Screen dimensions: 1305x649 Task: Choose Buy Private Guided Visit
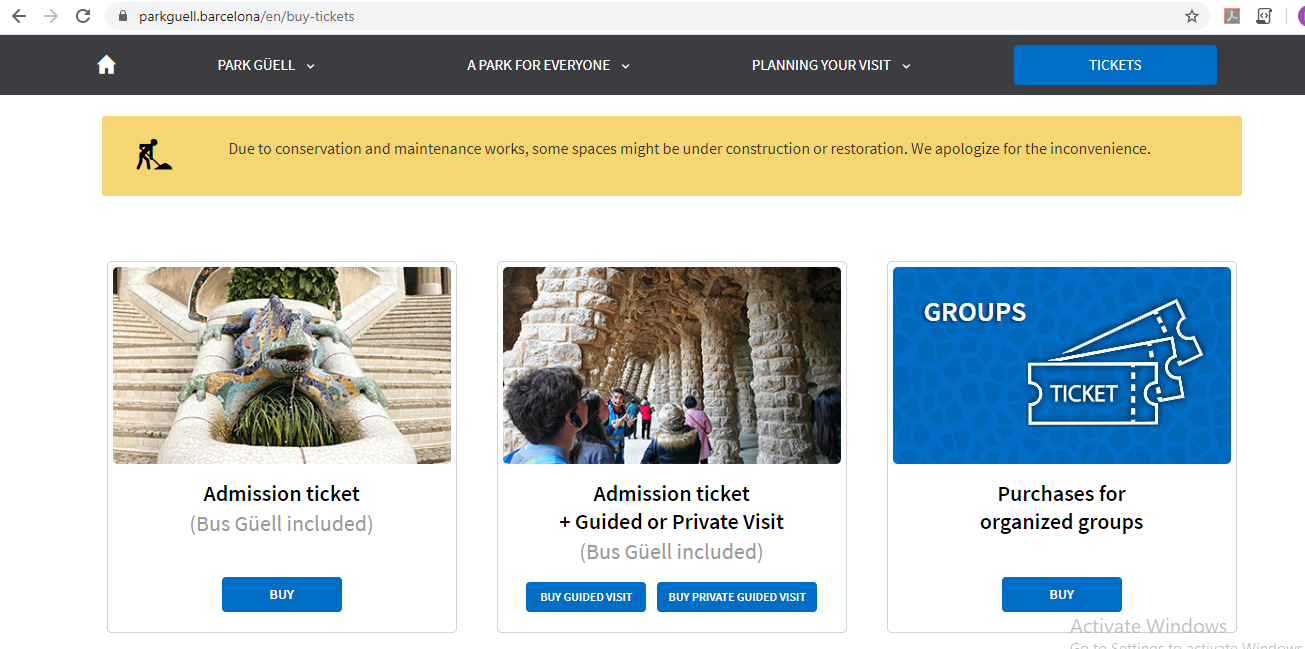[737, 597]
